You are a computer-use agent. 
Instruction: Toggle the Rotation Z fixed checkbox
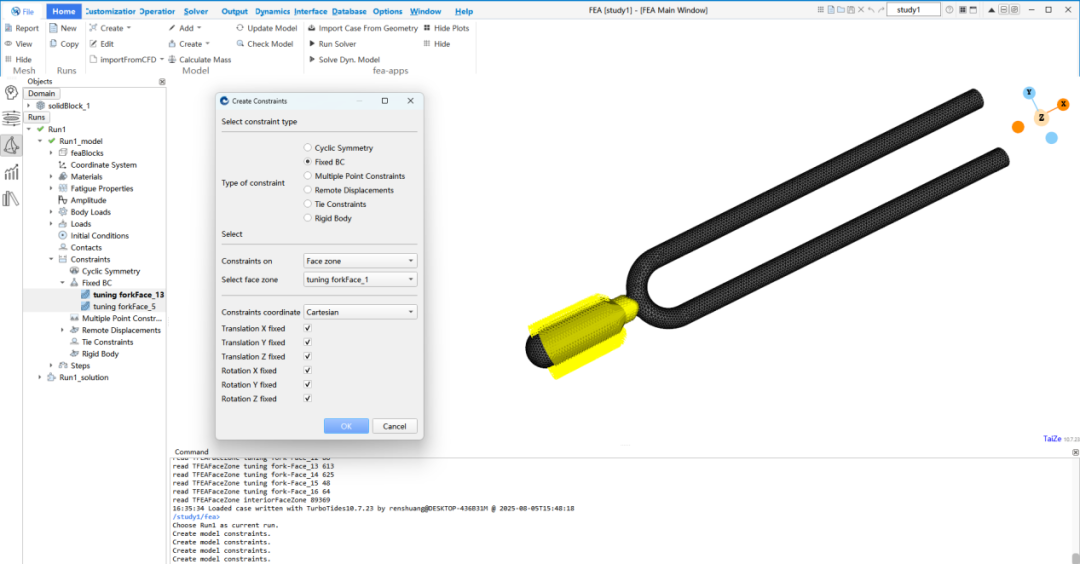click(x=308, y=398)
